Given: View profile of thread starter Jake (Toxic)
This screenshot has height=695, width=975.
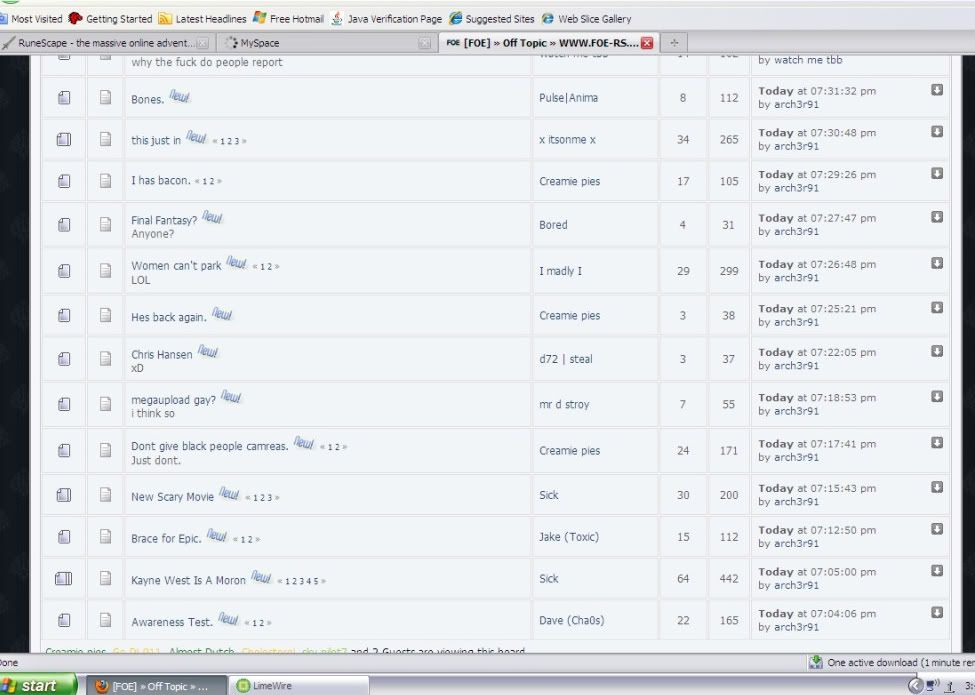Looking at the screenshot, I should click(568, 537).
